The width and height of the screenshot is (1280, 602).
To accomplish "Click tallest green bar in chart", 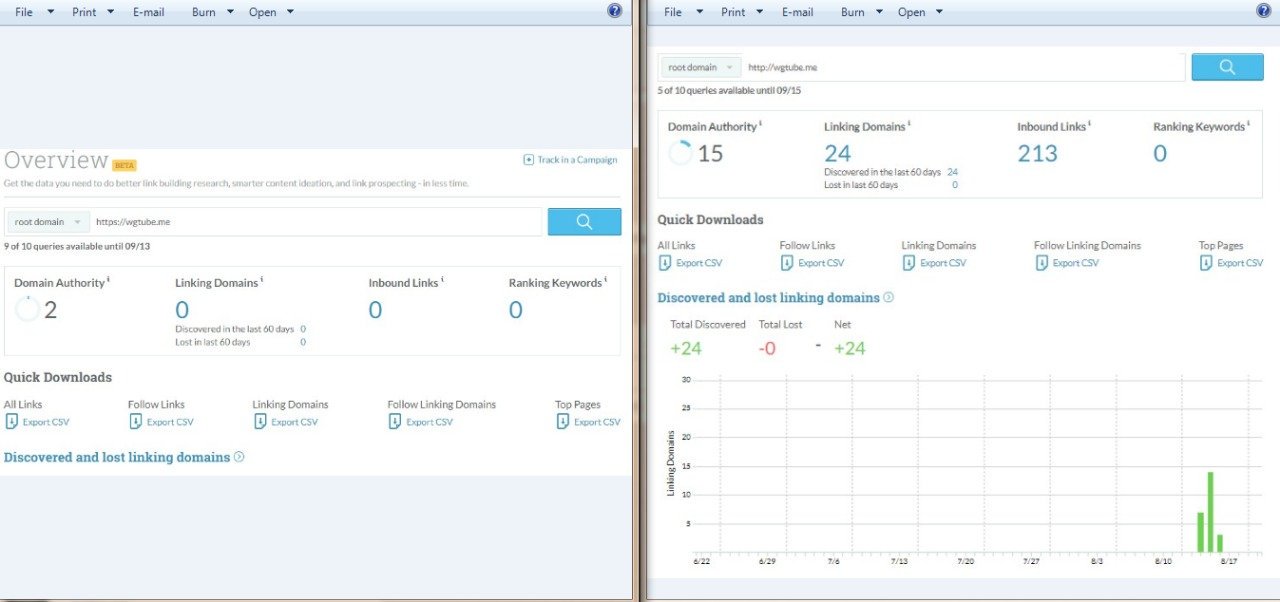I will point(1210,511).
